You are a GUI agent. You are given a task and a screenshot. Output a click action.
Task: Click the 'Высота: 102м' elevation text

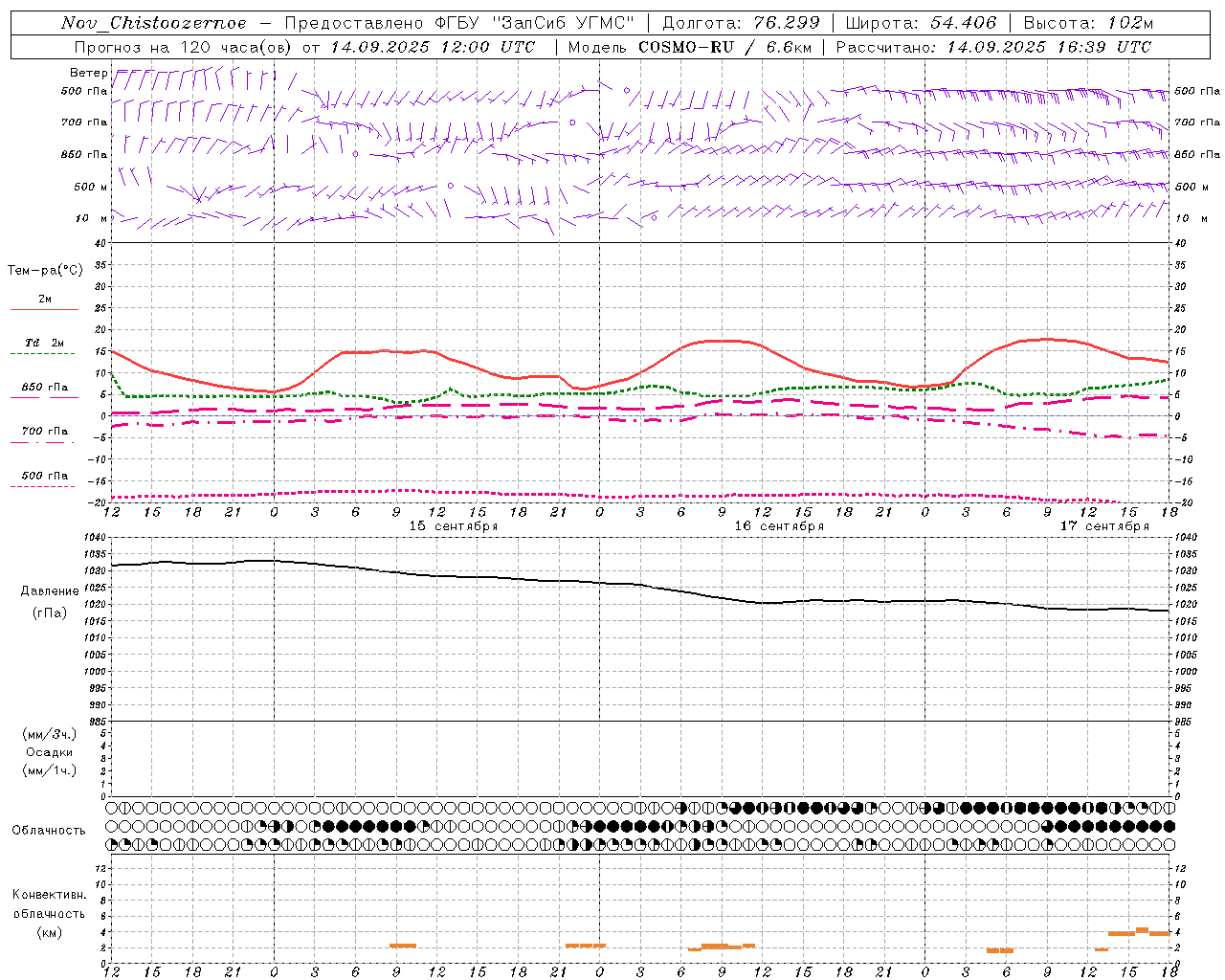pyautogui.click(x=1088, y=23)
